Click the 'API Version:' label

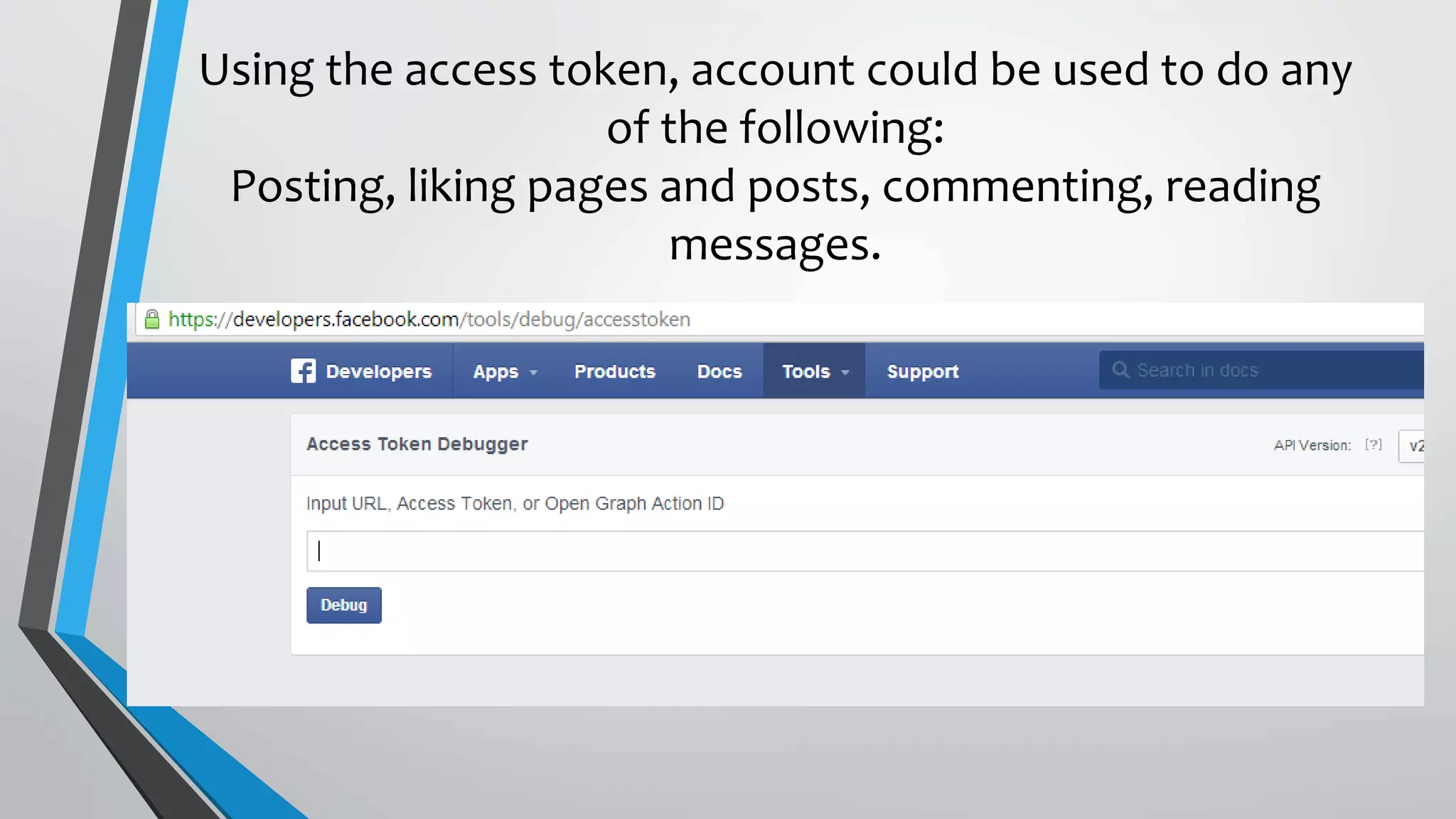[x=1312, y=446]
